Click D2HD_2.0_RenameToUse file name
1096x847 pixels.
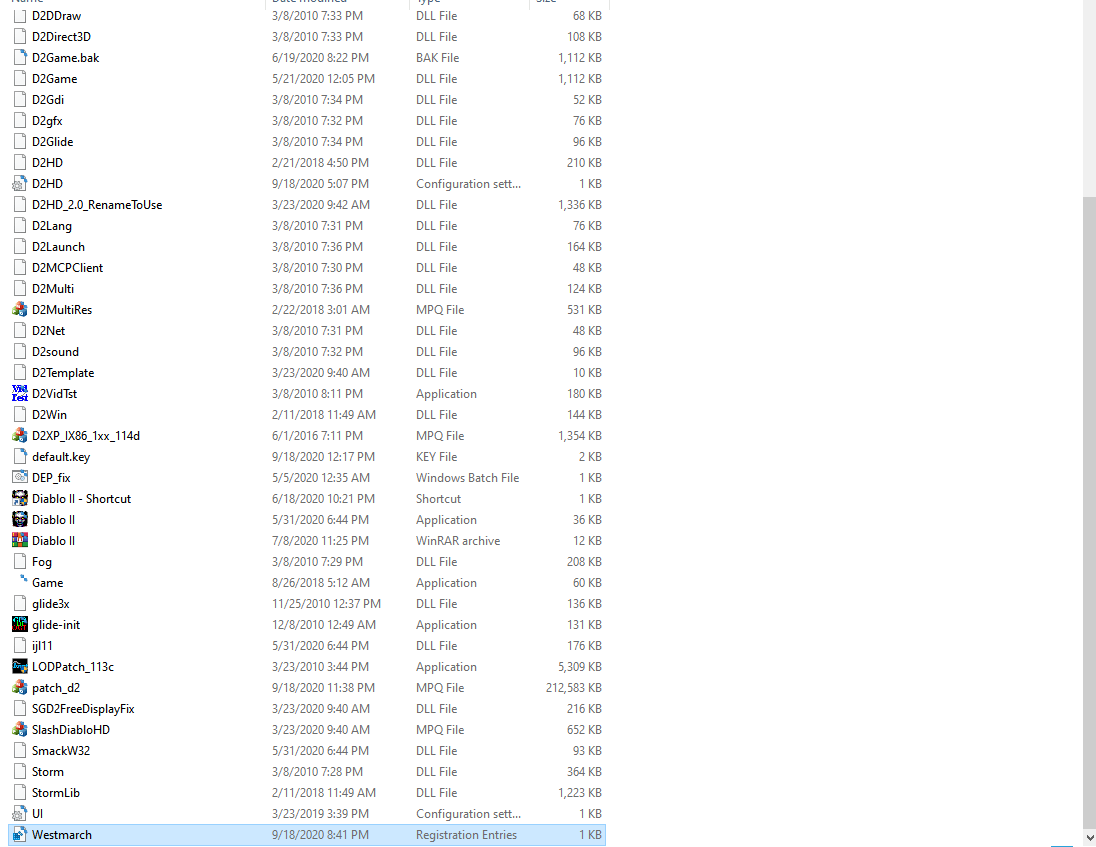(97, 205)
